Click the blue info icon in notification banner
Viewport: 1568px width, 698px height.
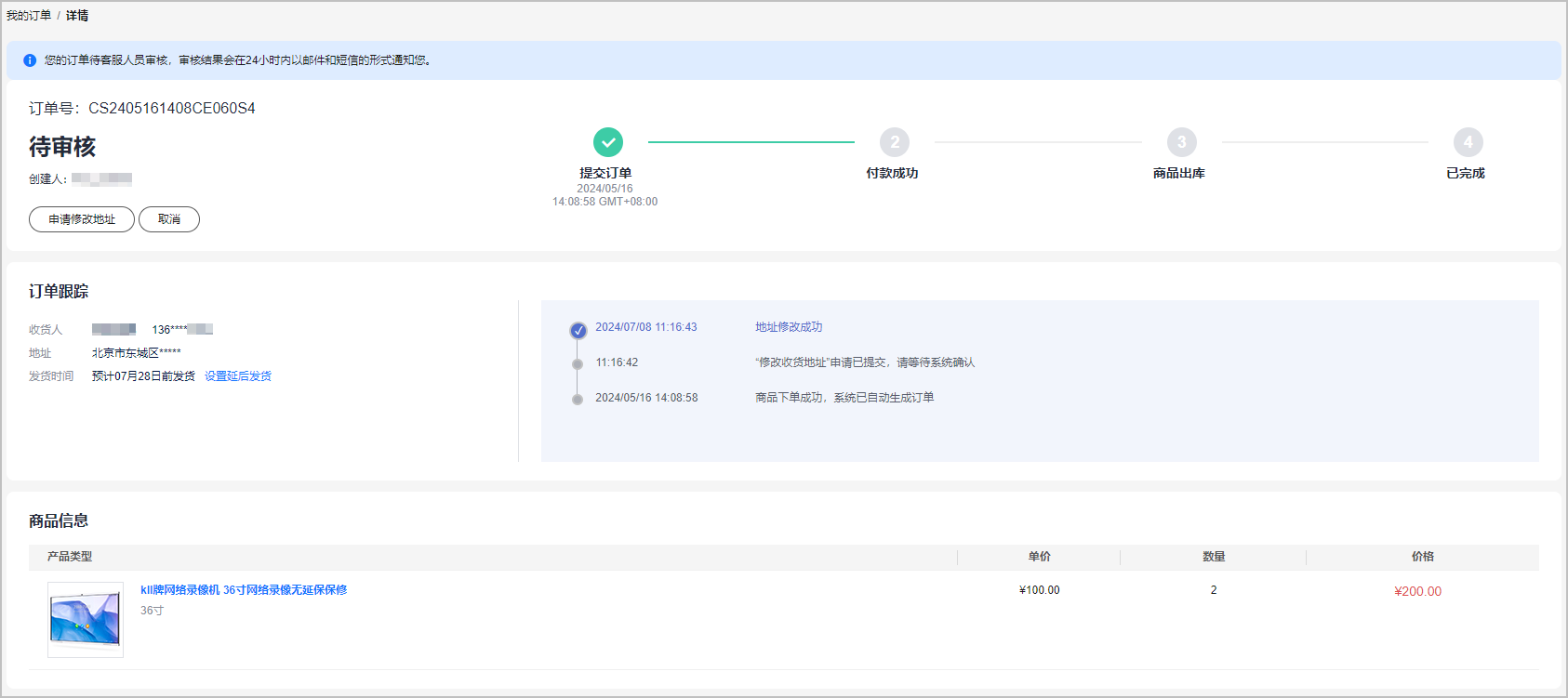(30, 60)
